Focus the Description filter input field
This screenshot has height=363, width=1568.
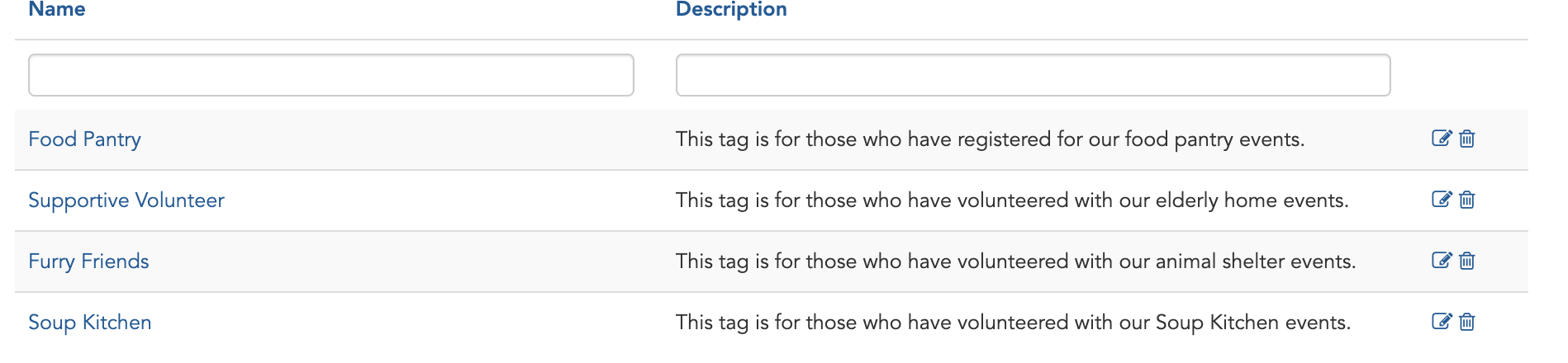click(x=1033, y=75)
